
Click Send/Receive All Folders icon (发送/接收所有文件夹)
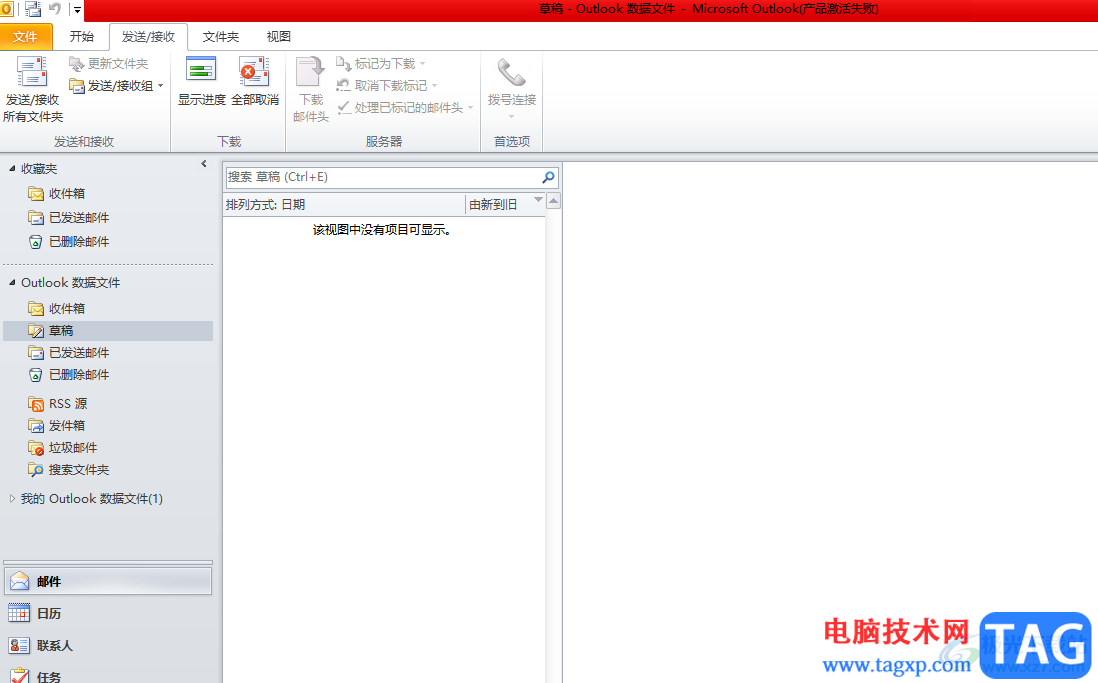pos(32,71)
